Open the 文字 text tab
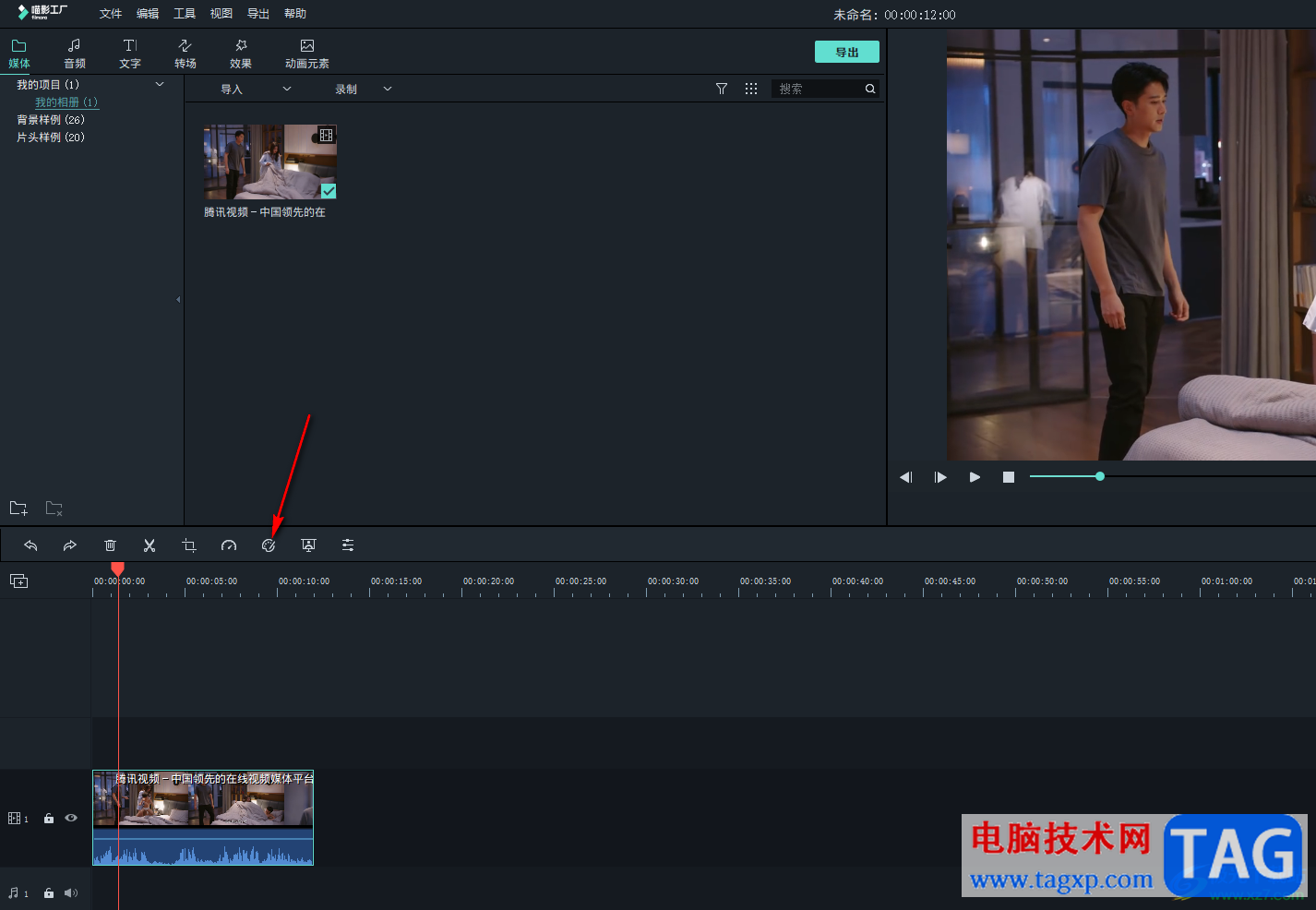This screenshot has width=1316, height=910. coord(130,54)
